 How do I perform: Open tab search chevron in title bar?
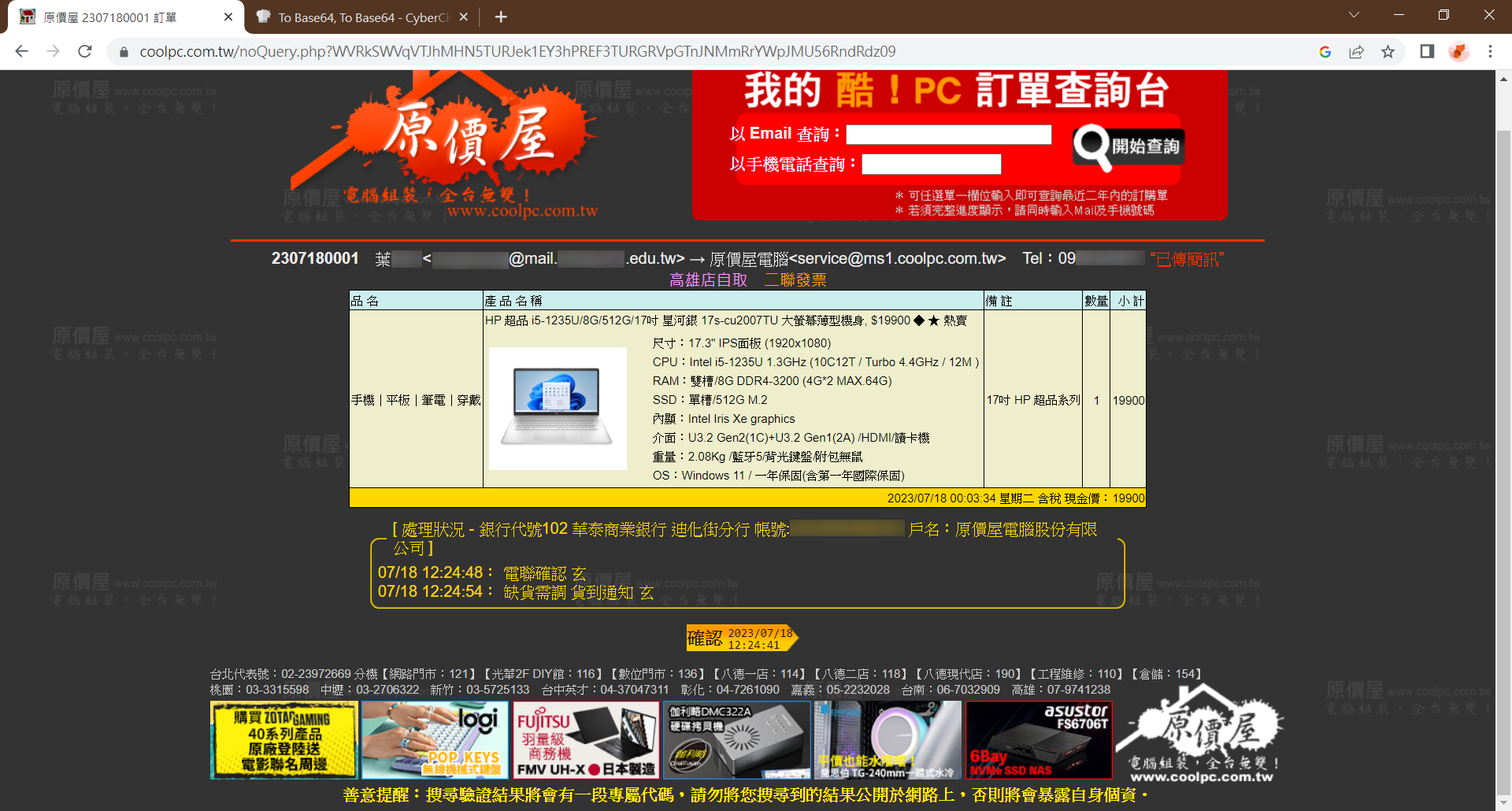(x=1354, y=15)
